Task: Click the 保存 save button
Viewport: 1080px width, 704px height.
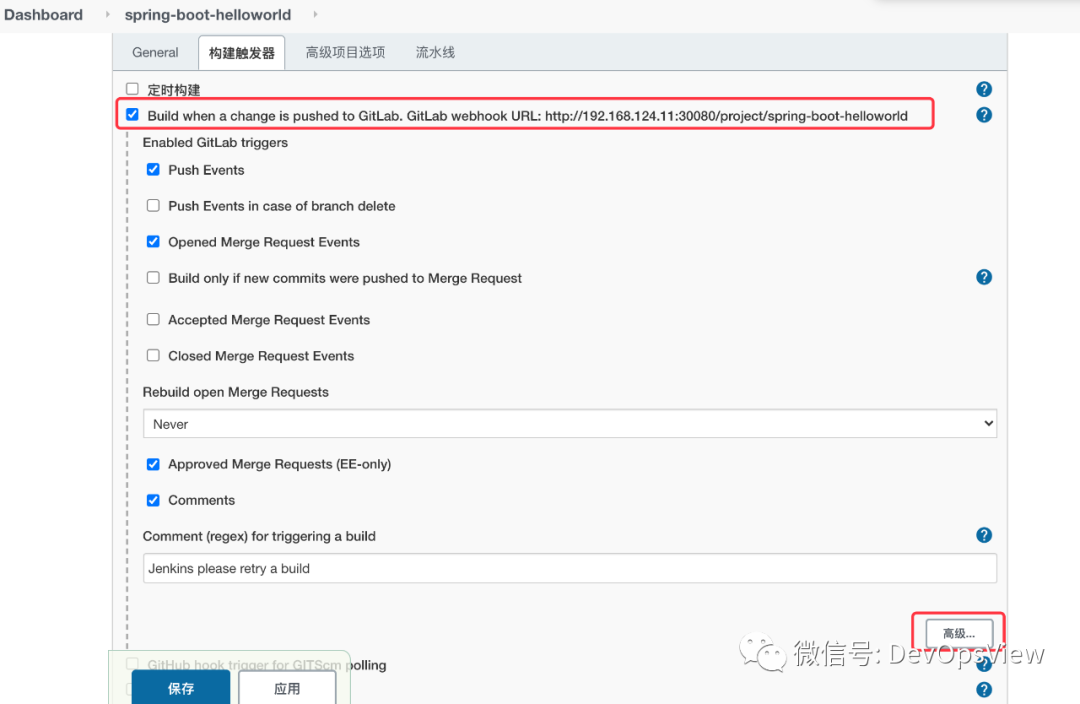Action: click(x=180, y=688)
